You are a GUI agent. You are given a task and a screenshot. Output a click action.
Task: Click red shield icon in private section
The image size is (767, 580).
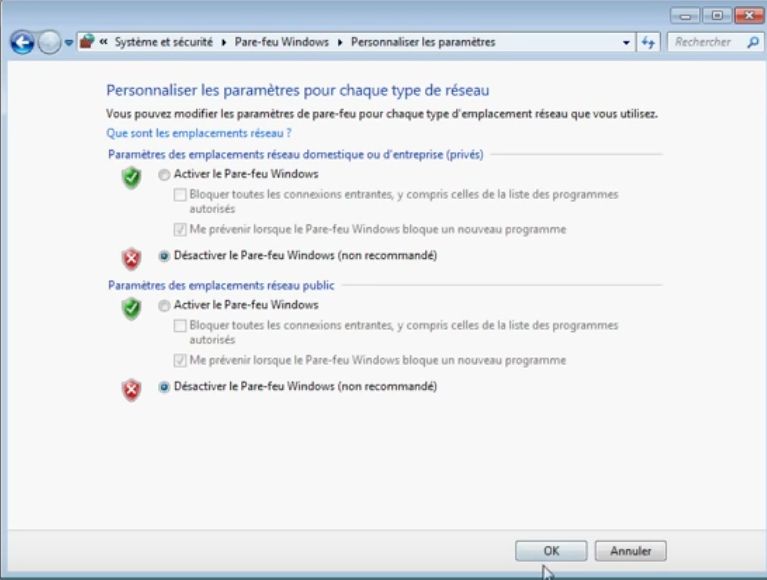(x=132, y=259)
